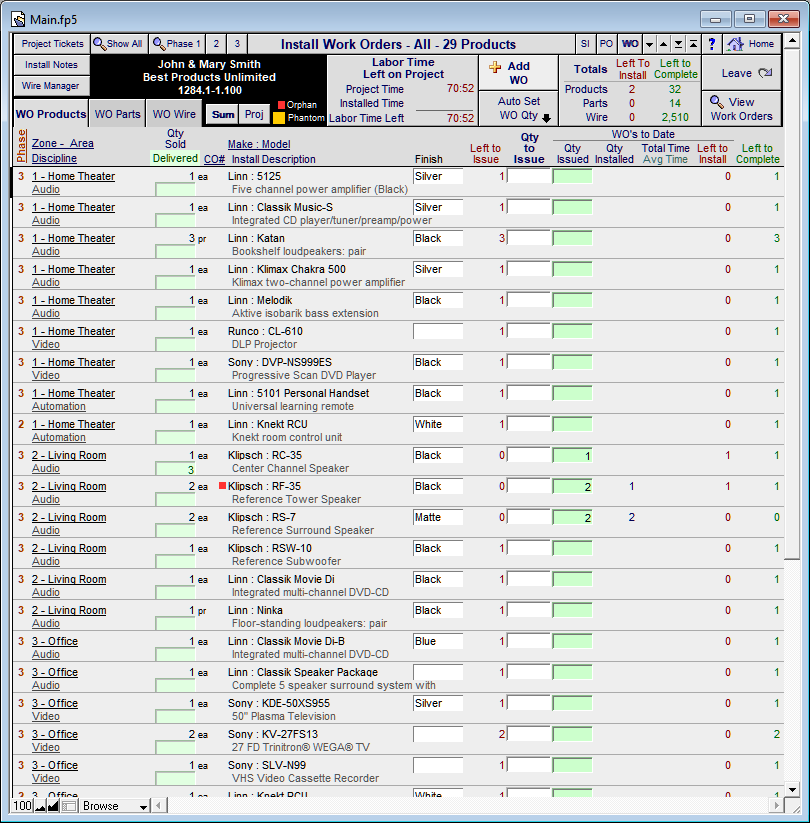
Task: Click the 3 - Office link for Sony SLV-N99
Action: (x=55, y=765)
